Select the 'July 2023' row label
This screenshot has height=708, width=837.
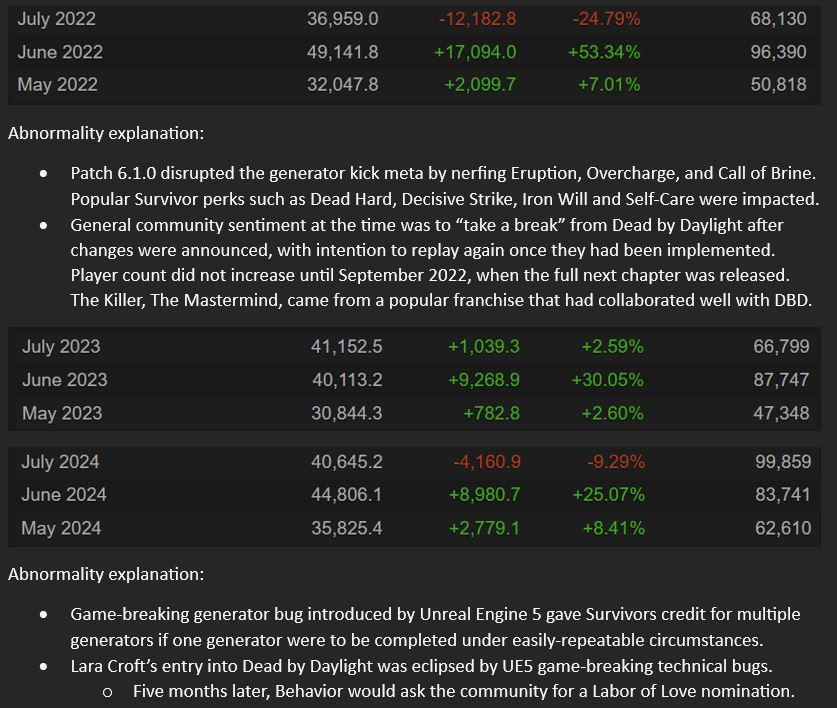(61, 347)
